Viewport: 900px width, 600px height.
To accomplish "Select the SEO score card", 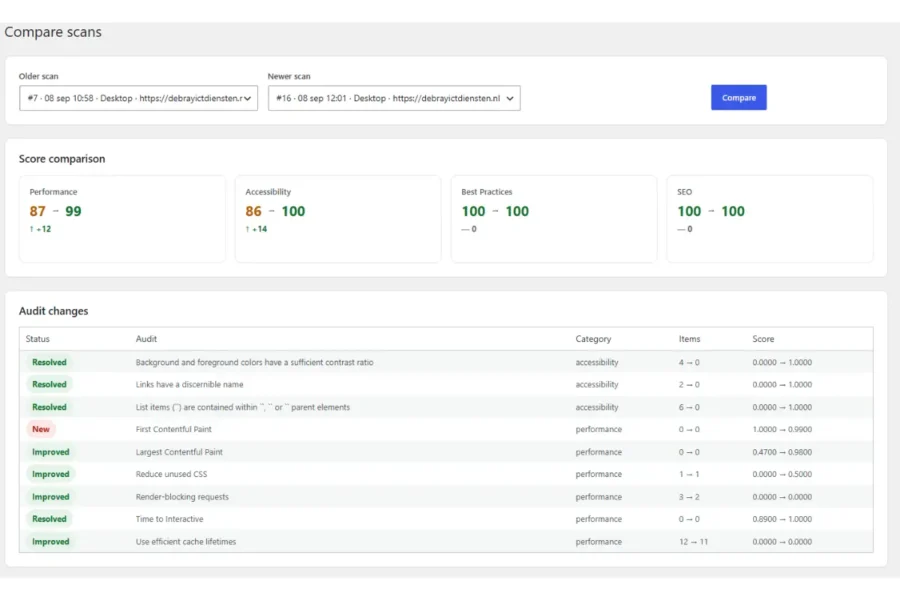I will [770, 219].
